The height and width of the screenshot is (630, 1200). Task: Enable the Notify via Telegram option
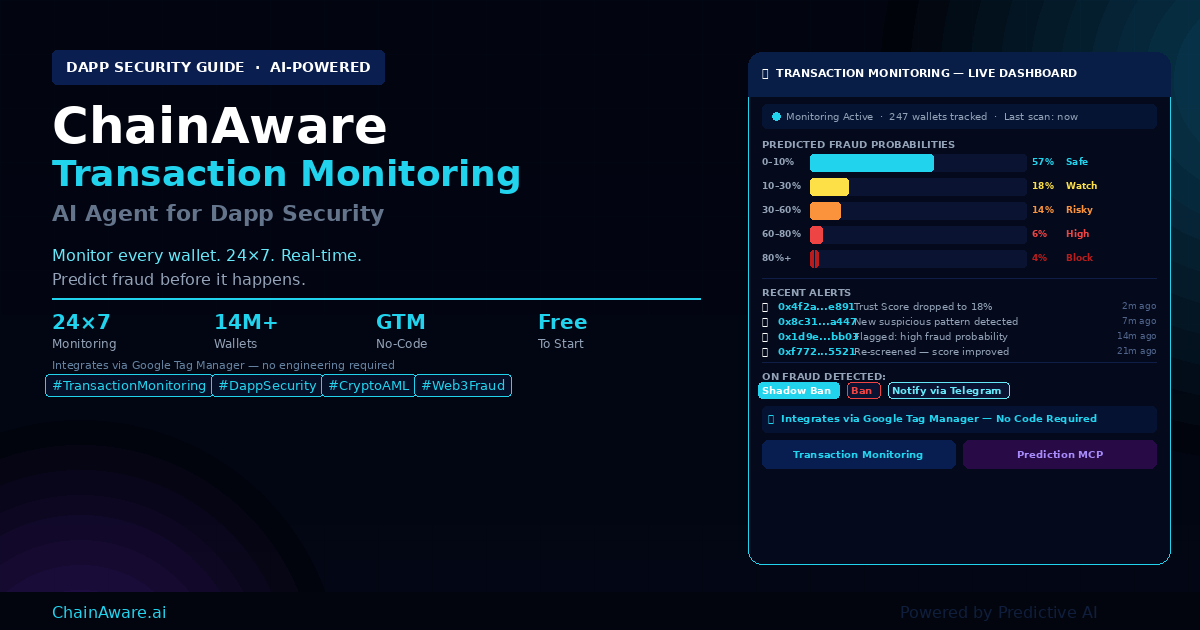pos(948,391)
